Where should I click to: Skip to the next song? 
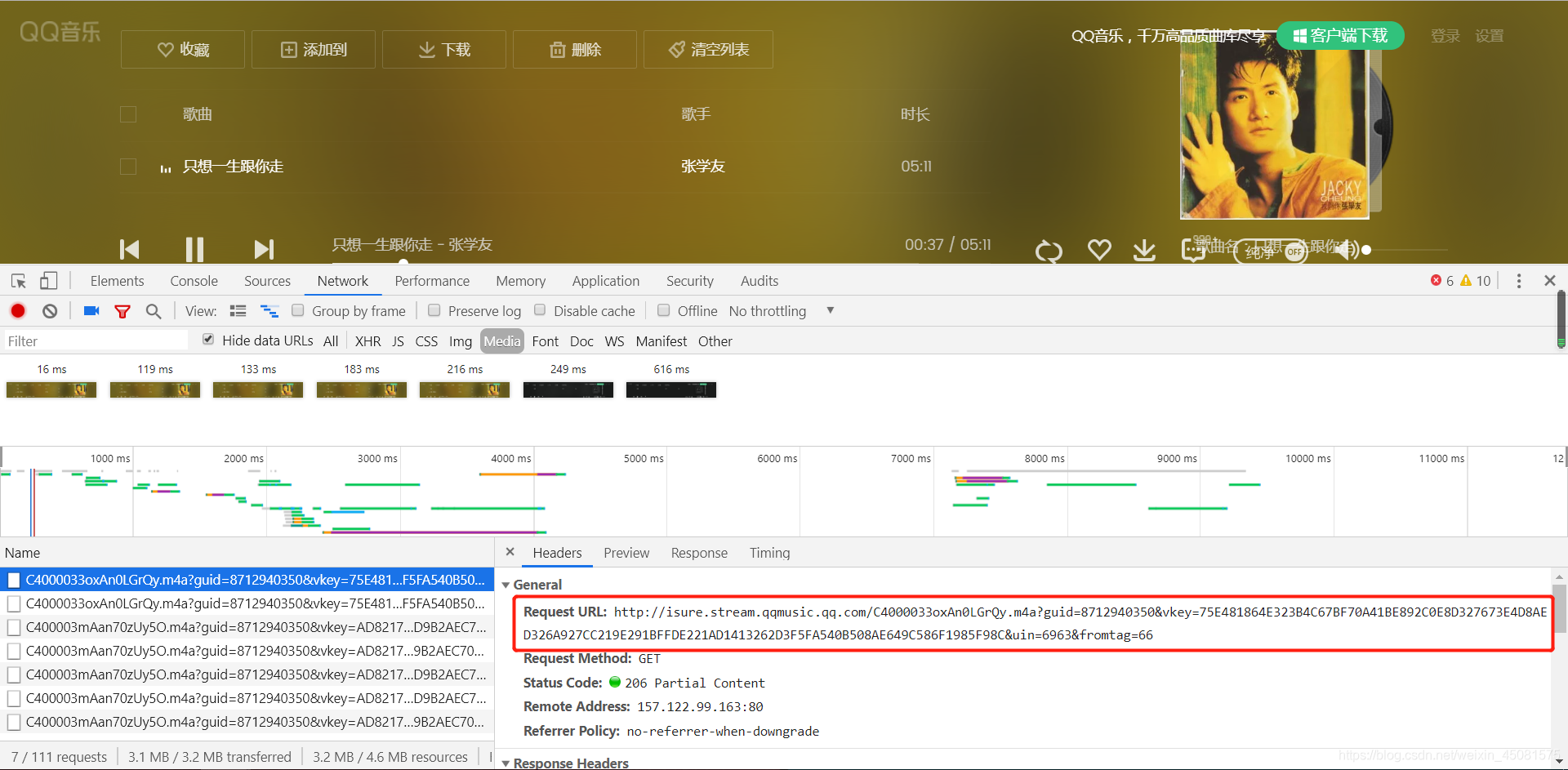pos(264,249)
